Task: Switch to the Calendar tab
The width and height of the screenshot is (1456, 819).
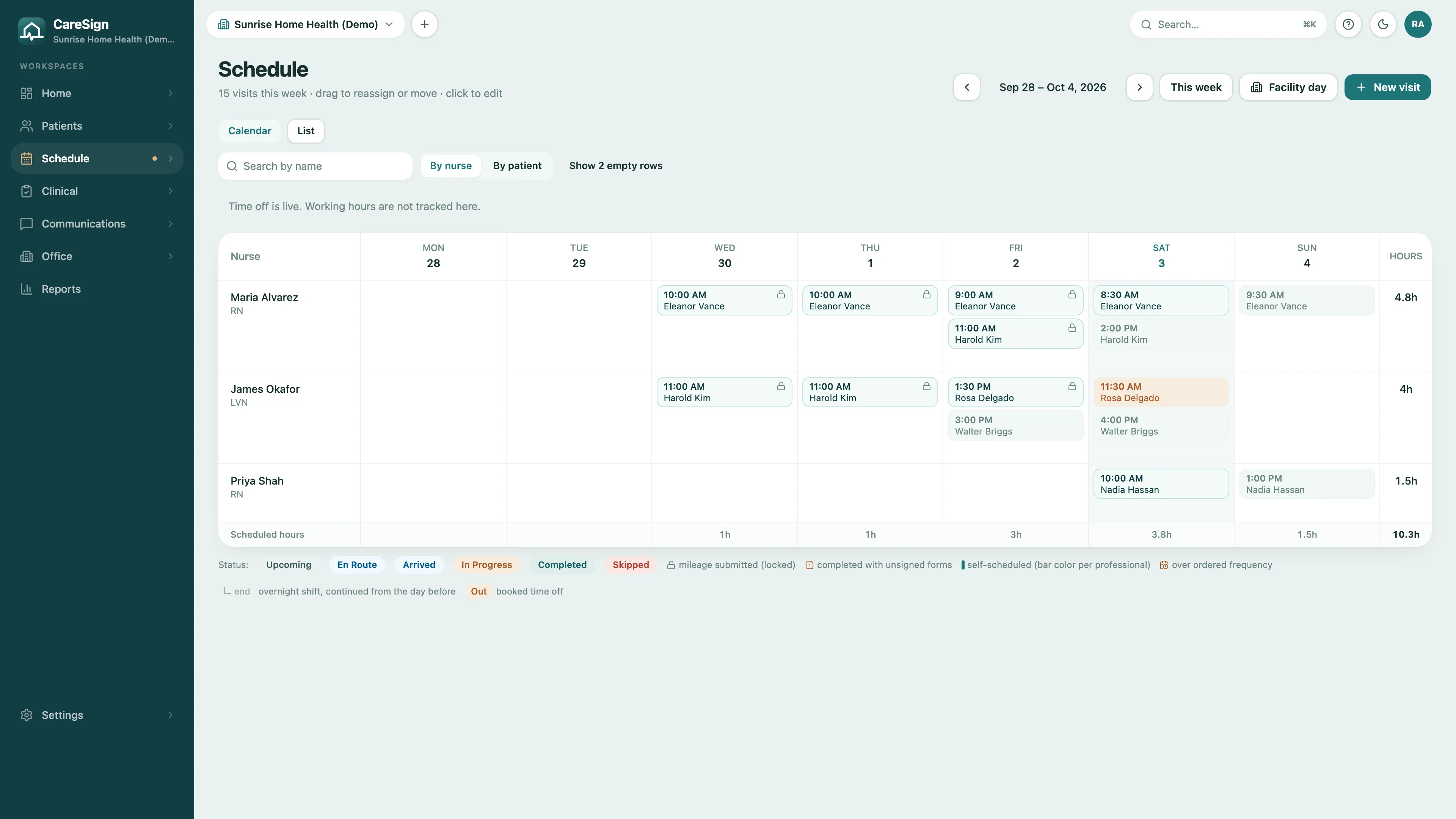Action: (249, 130)
